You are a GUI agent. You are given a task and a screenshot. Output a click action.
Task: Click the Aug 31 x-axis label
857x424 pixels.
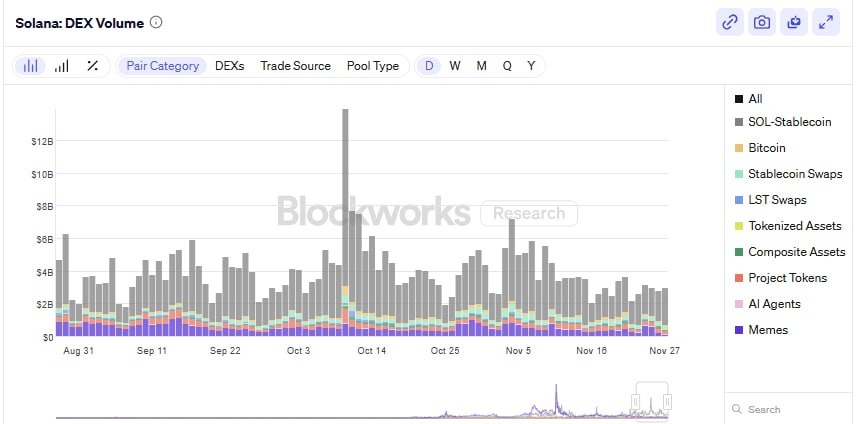pos(79,351)
